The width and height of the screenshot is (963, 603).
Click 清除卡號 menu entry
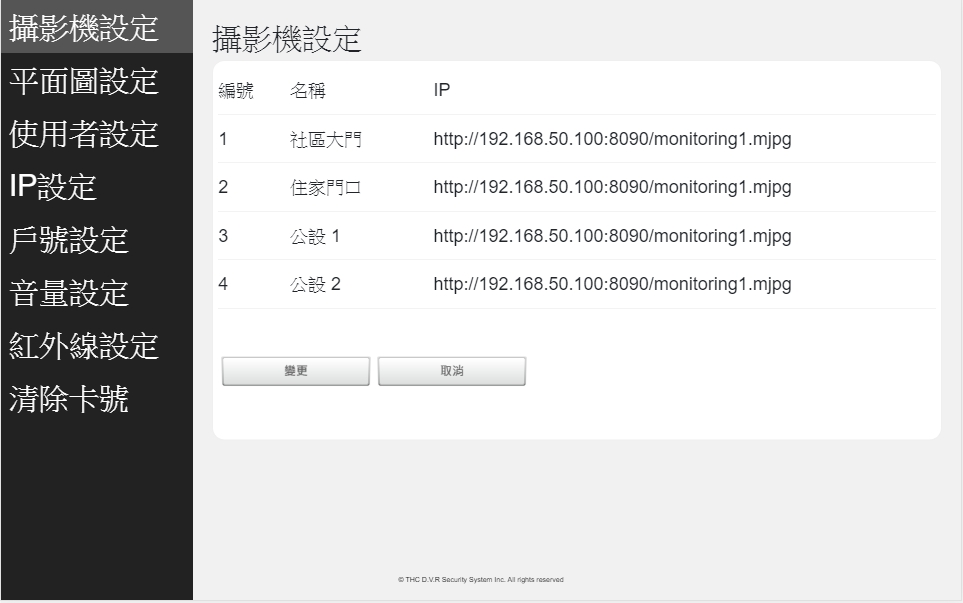point(69,400)
